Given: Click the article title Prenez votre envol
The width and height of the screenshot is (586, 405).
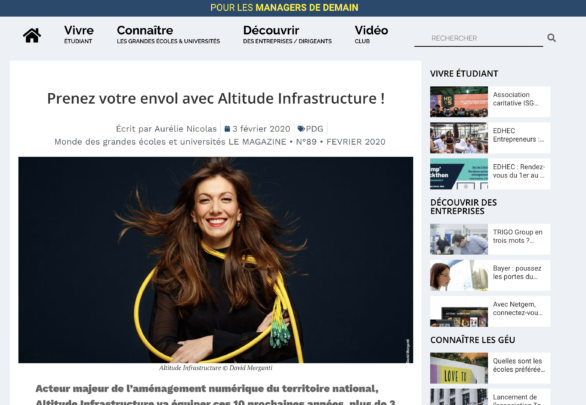Looking at the screenshot, I should (x=216, y=99).
